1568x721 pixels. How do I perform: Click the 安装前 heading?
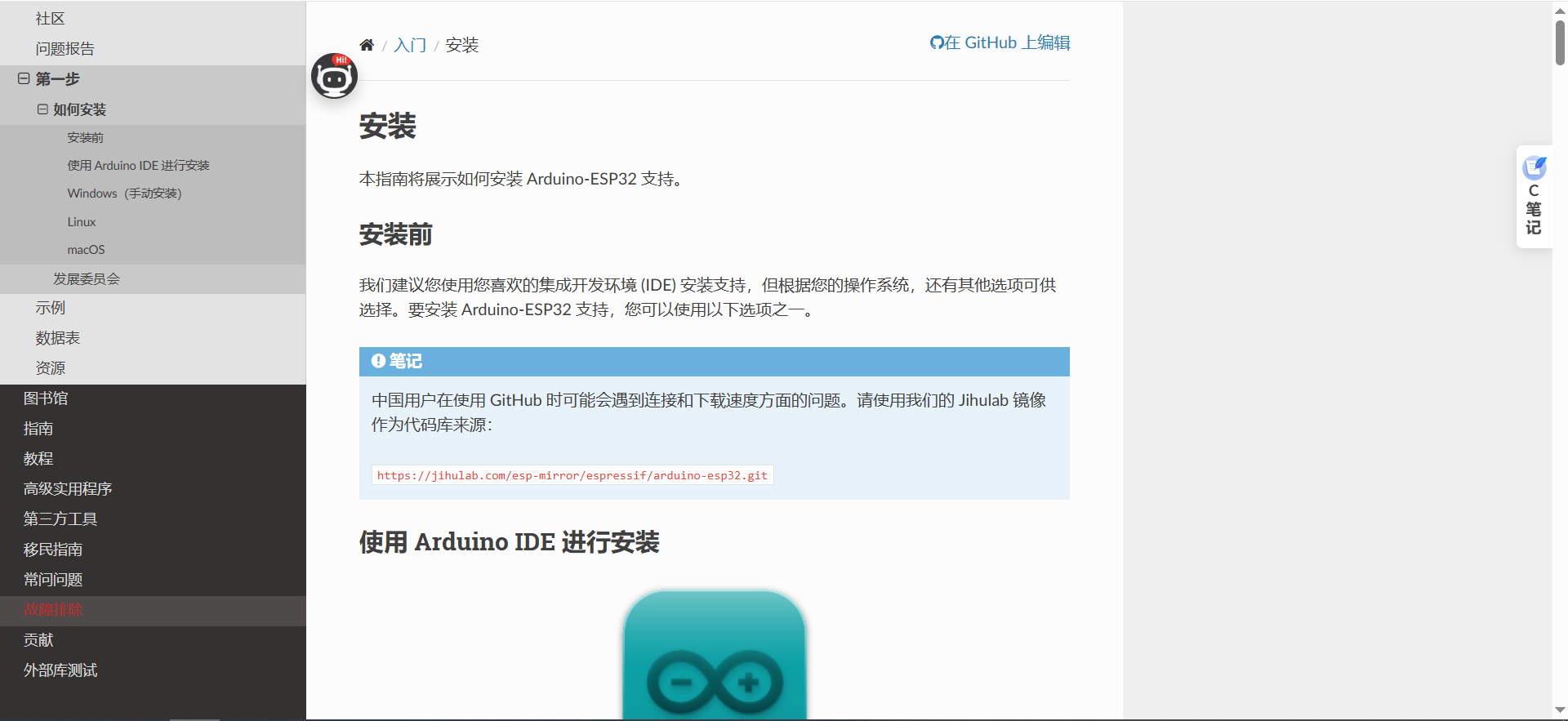[x=396, y=235]
